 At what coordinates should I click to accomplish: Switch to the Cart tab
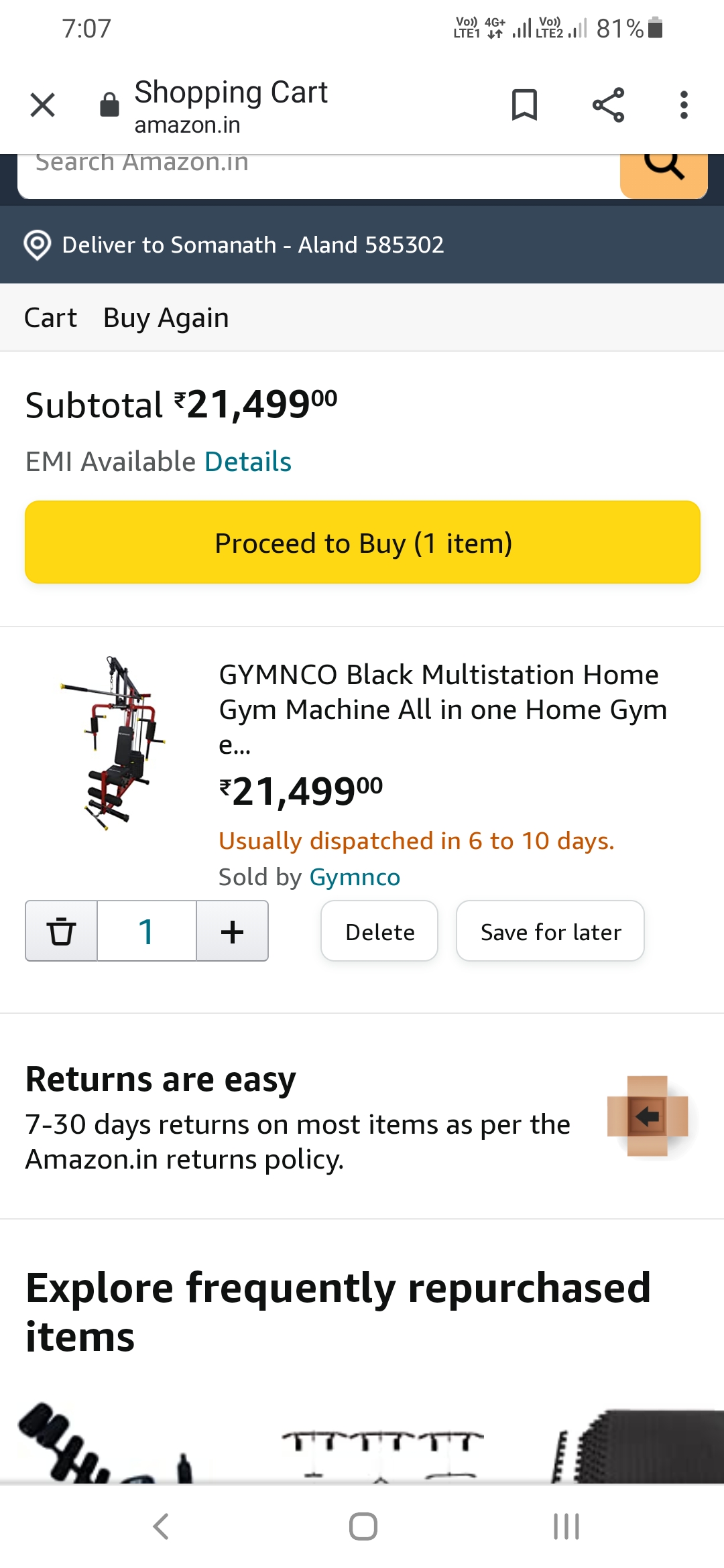[50, 318]
